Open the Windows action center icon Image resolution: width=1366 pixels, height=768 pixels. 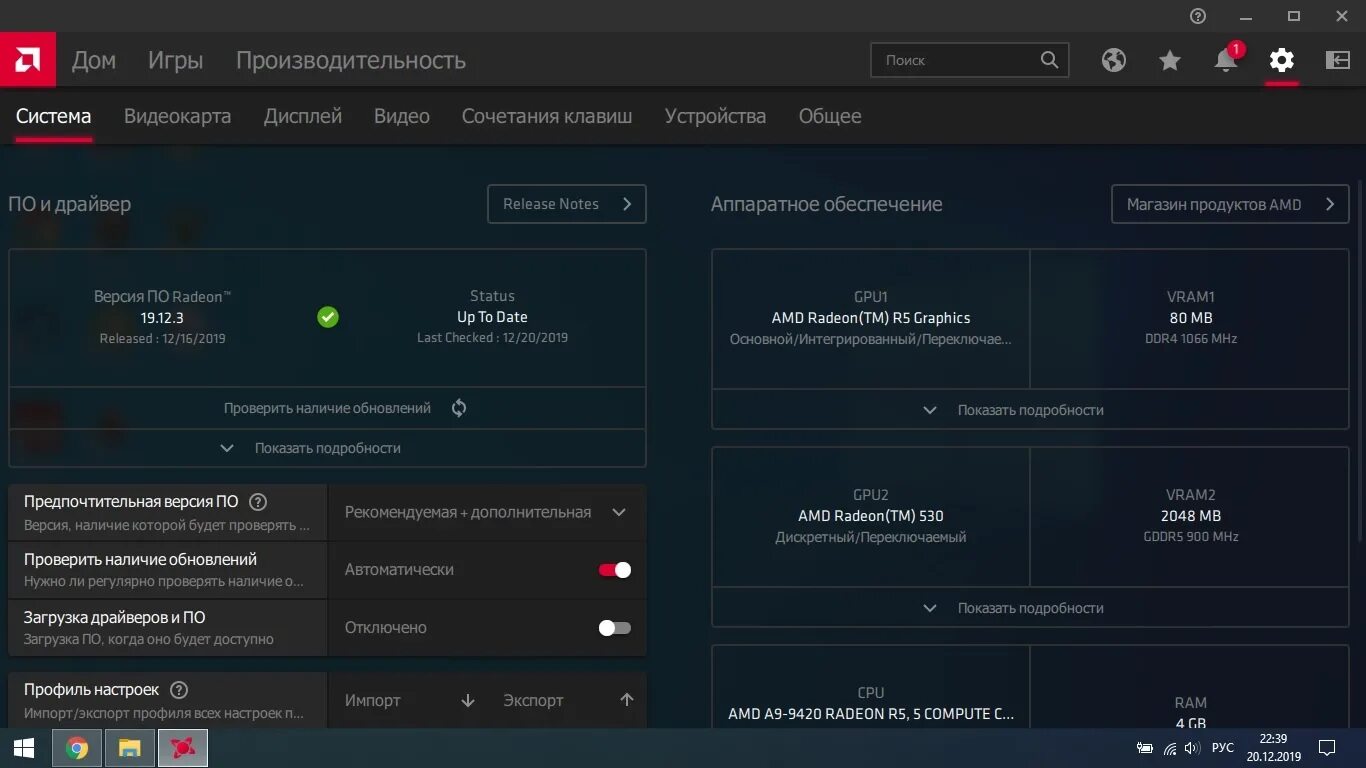1327,748
